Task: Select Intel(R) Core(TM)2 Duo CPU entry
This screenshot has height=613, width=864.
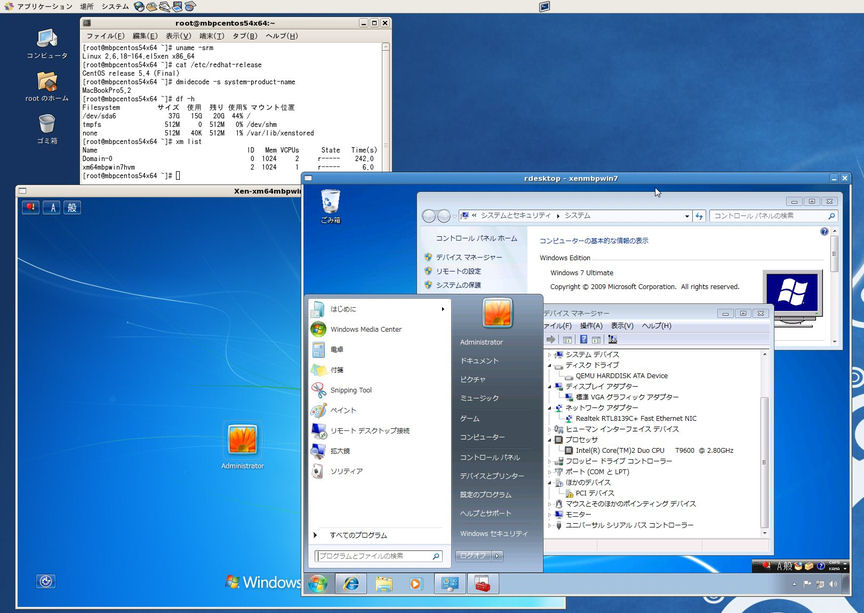Action: point(654,450)
